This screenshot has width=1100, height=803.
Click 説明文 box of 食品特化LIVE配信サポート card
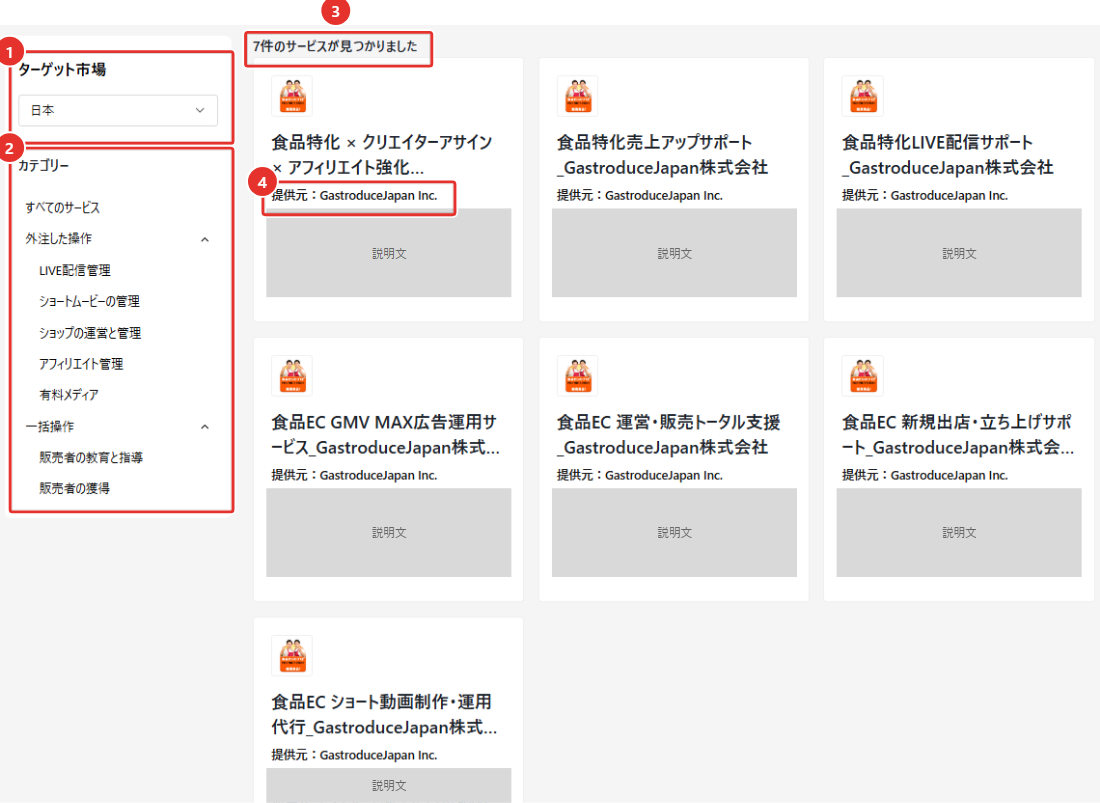point(959,253)
